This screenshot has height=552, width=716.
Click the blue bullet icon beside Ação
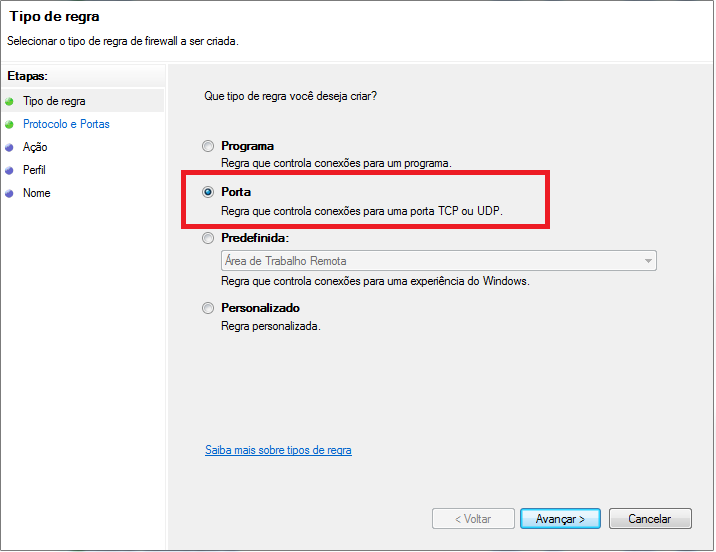[x=10, y=148]
